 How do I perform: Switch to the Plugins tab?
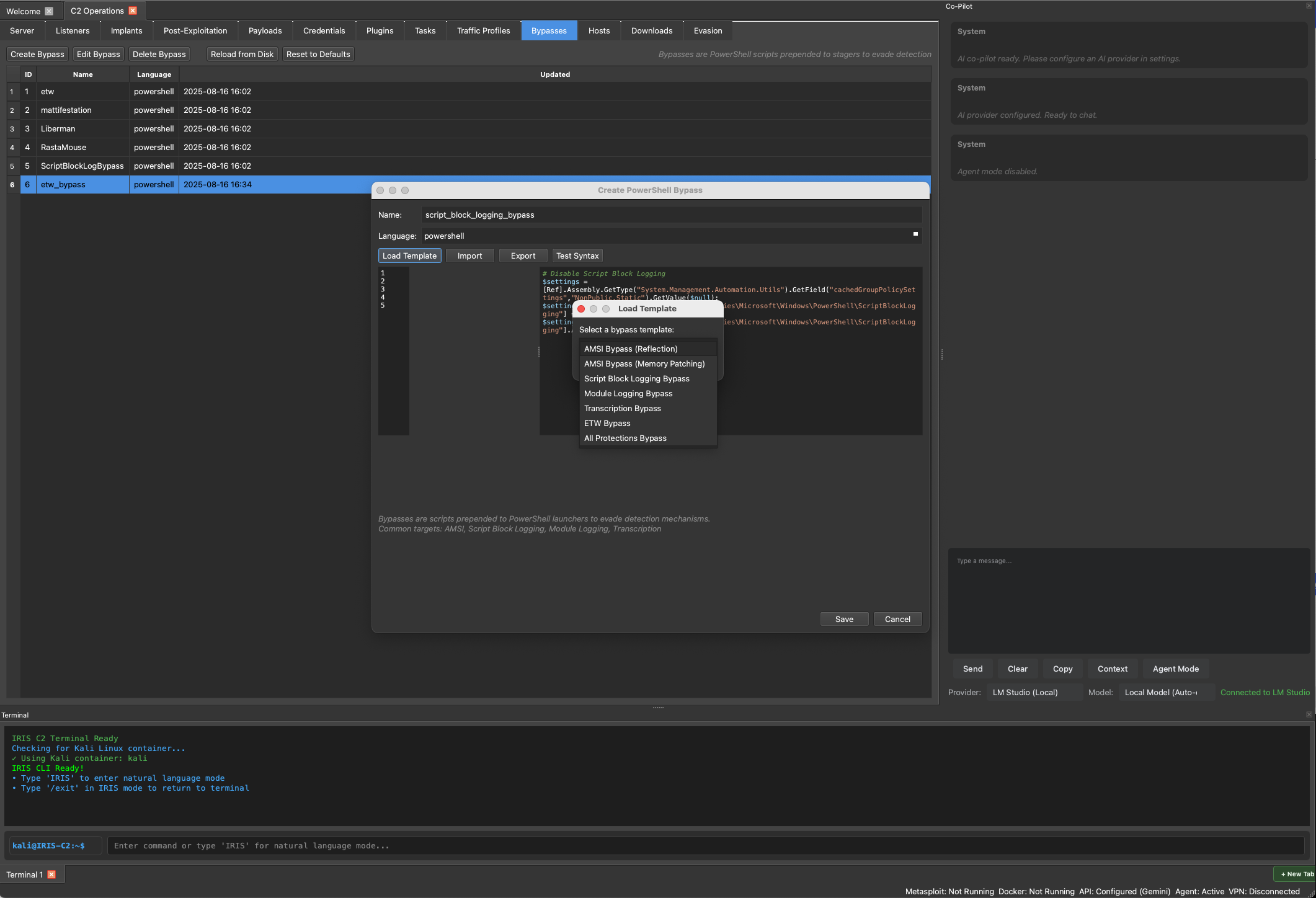[x=380, y=30]
